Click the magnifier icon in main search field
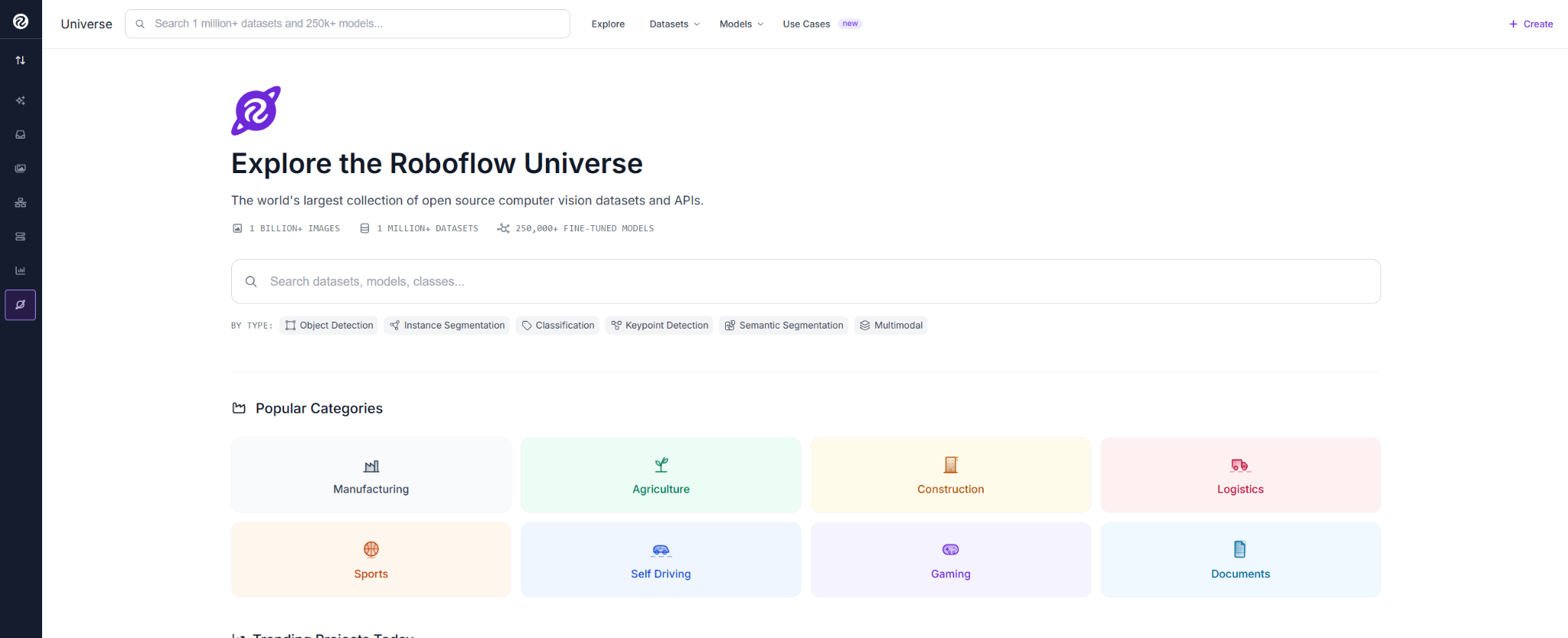 [x=251, y=282]
